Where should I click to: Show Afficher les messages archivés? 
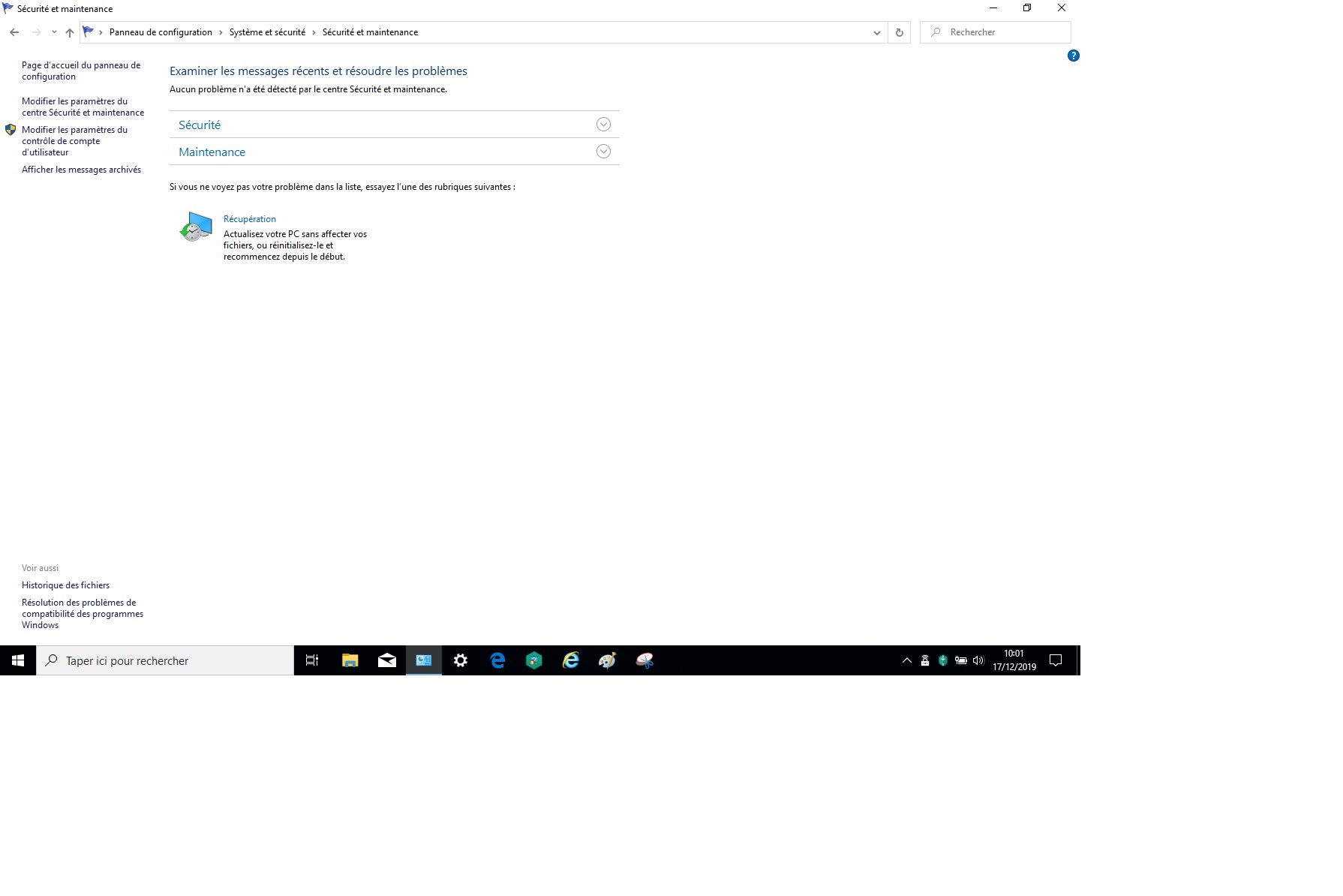pyautogui.click(x=81, y=170)
